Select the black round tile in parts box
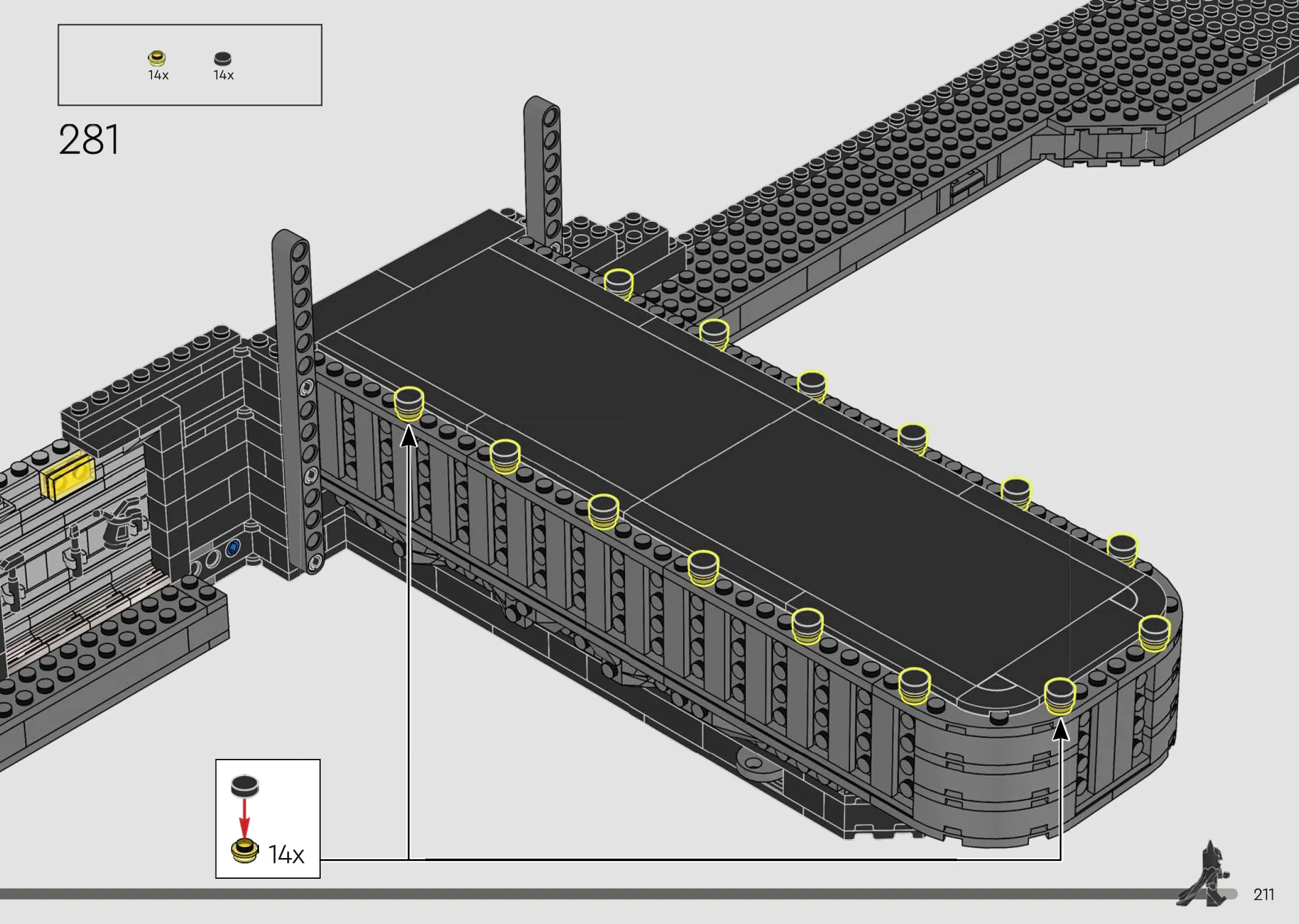1299x924 pixels. pos(223,59)
